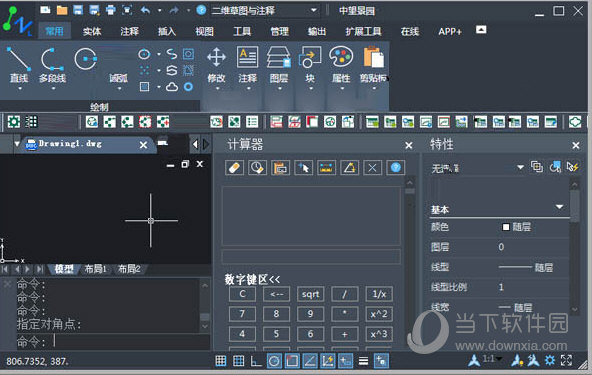The width and height of the screenshot is (592, 375).
Task: Click the calculator expression input field
Action: [311, 256]
